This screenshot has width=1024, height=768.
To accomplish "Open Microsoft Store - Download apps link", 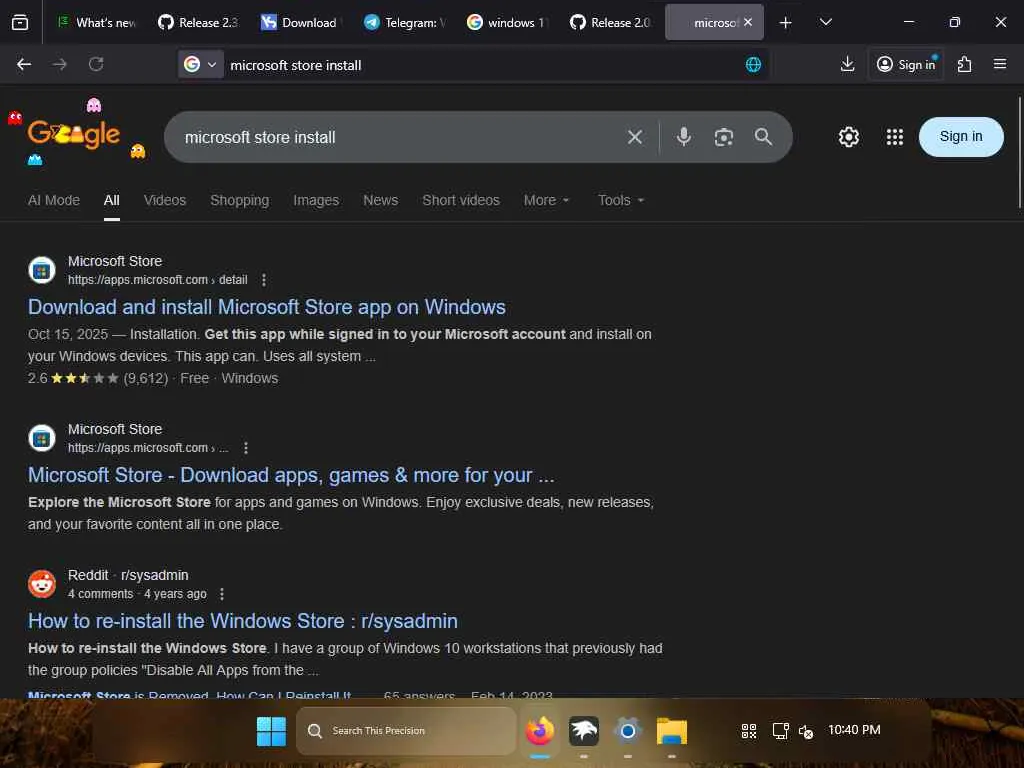I will pos(291,475).
